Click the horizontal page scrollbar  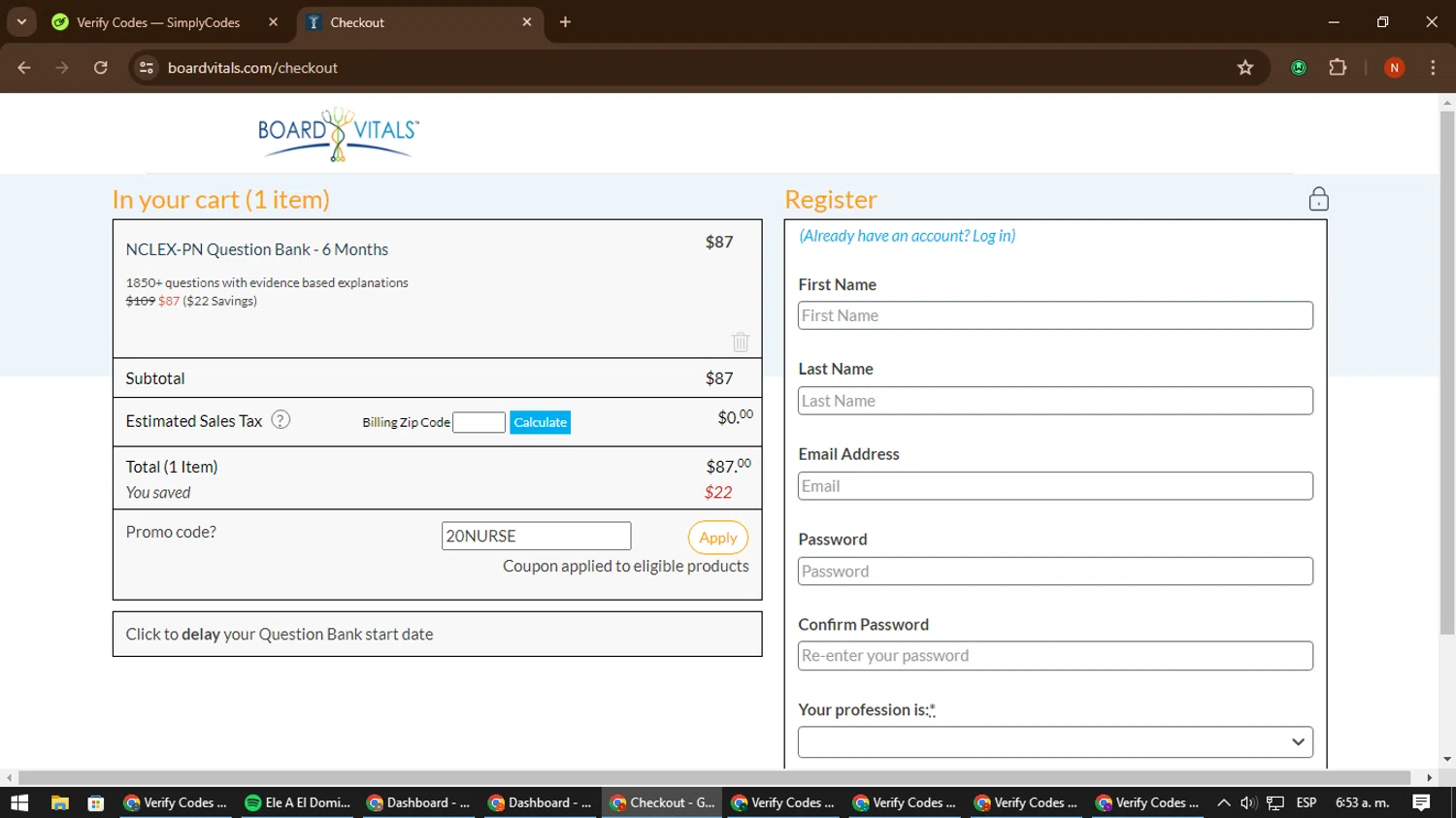(714, 778)
